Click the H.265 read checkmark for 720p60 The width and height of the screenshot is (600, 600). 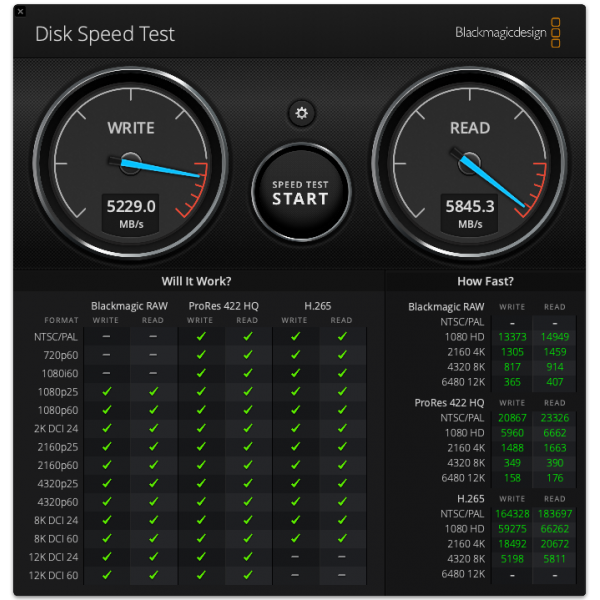click(x=342, y=355)
